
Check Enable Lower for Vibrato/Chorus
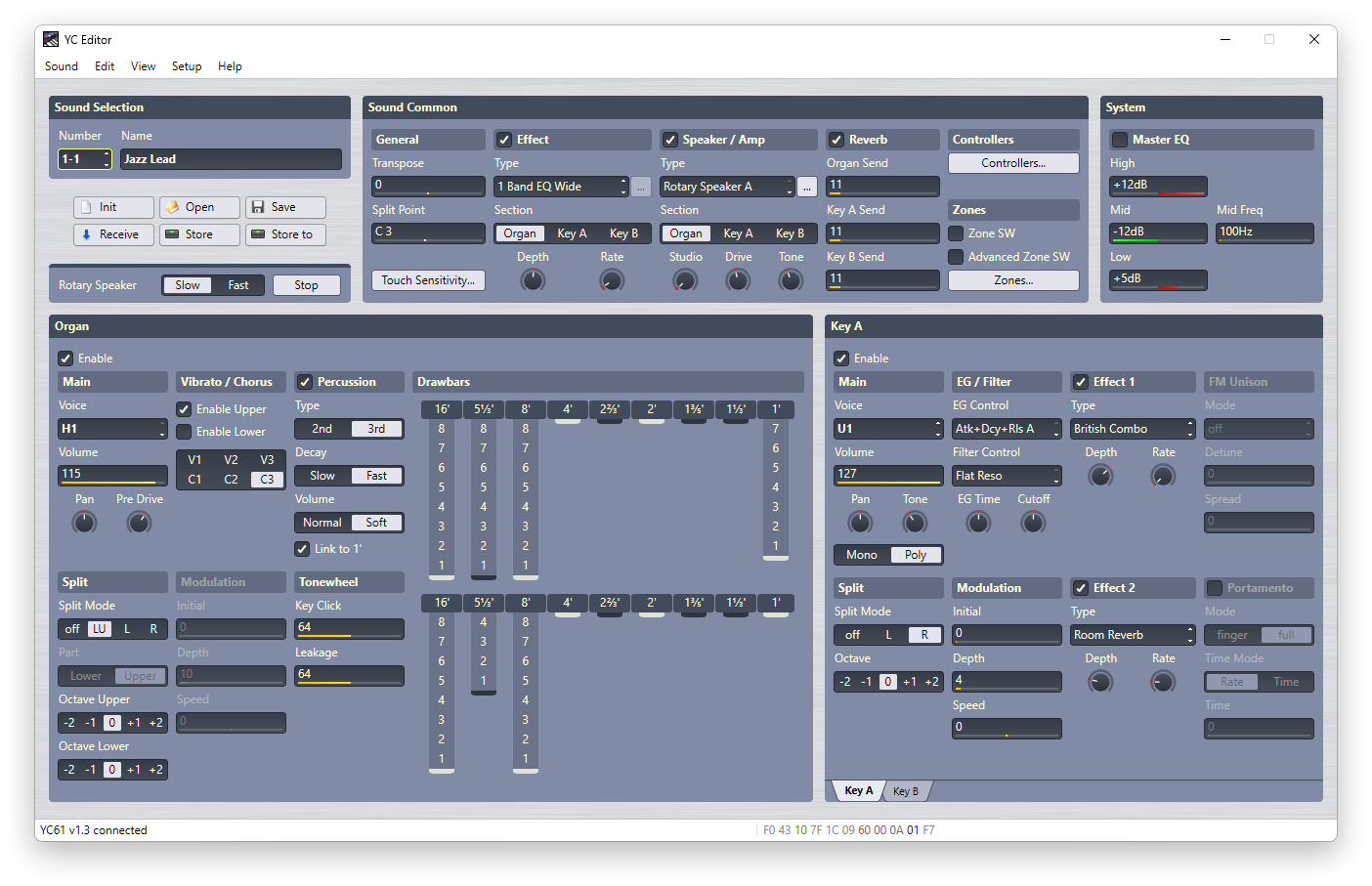pos(184,432)
